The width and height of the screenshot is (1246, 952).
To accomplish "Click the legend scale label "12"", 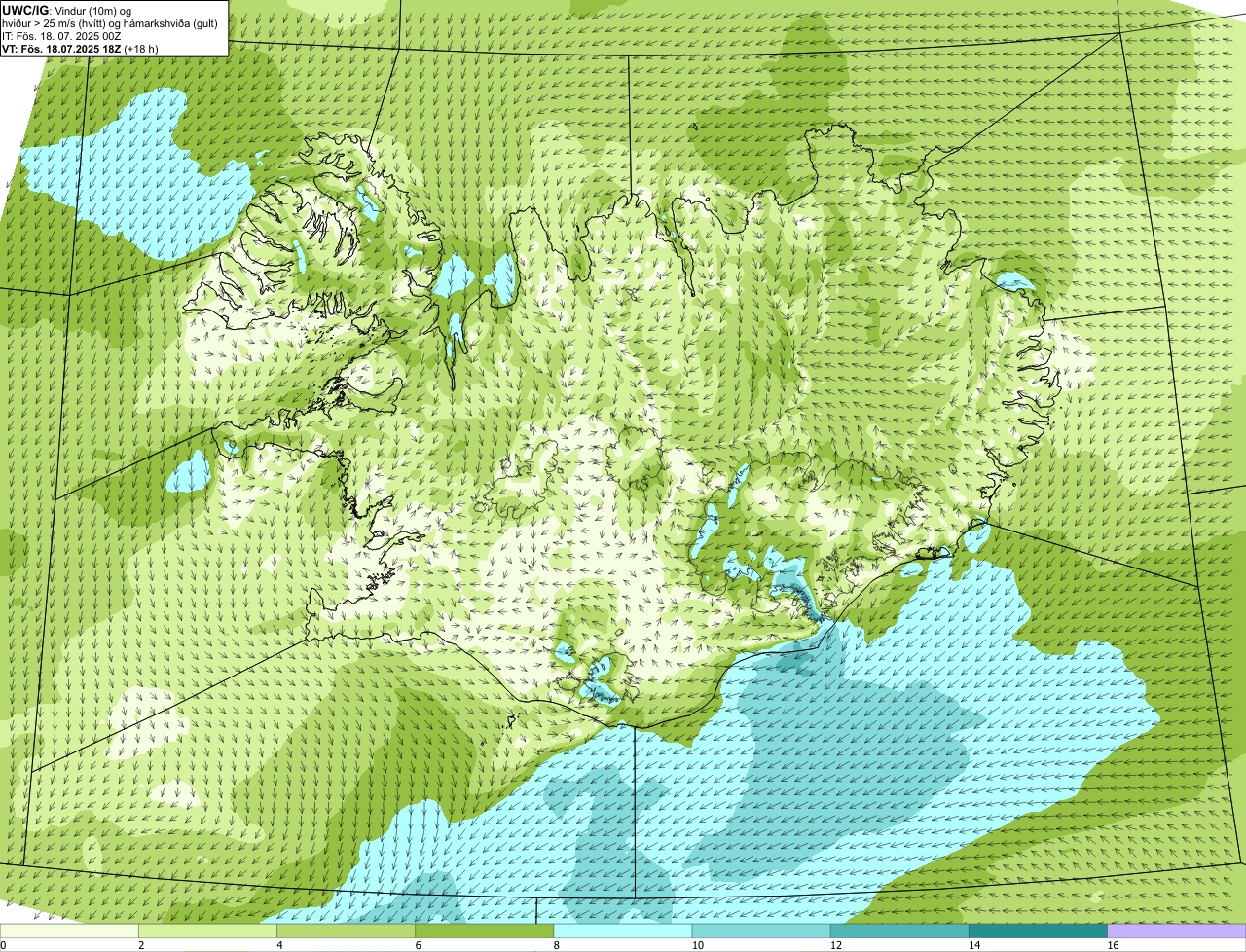I will click(x=835, y=945).
